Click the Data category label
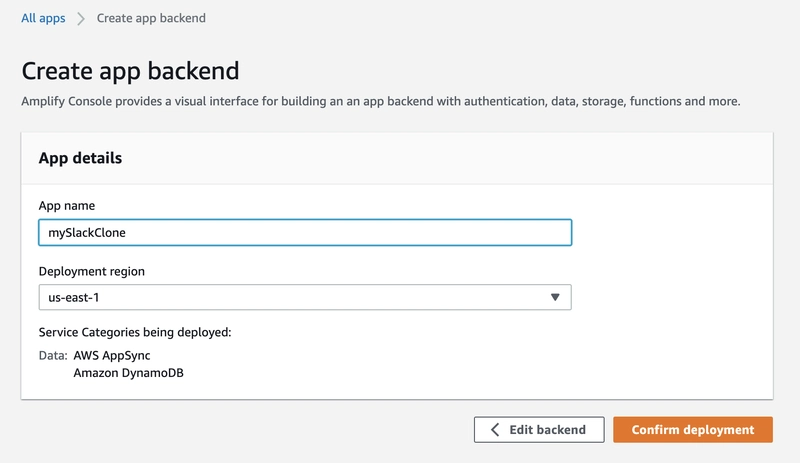Image resolution: width=800 pixels, height=463 pixels. point(53,356)
